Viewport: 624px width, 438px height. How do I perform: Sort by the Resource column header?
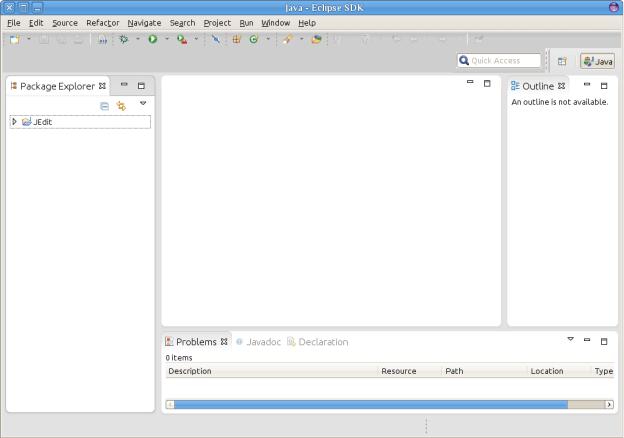tap(410, 371)
